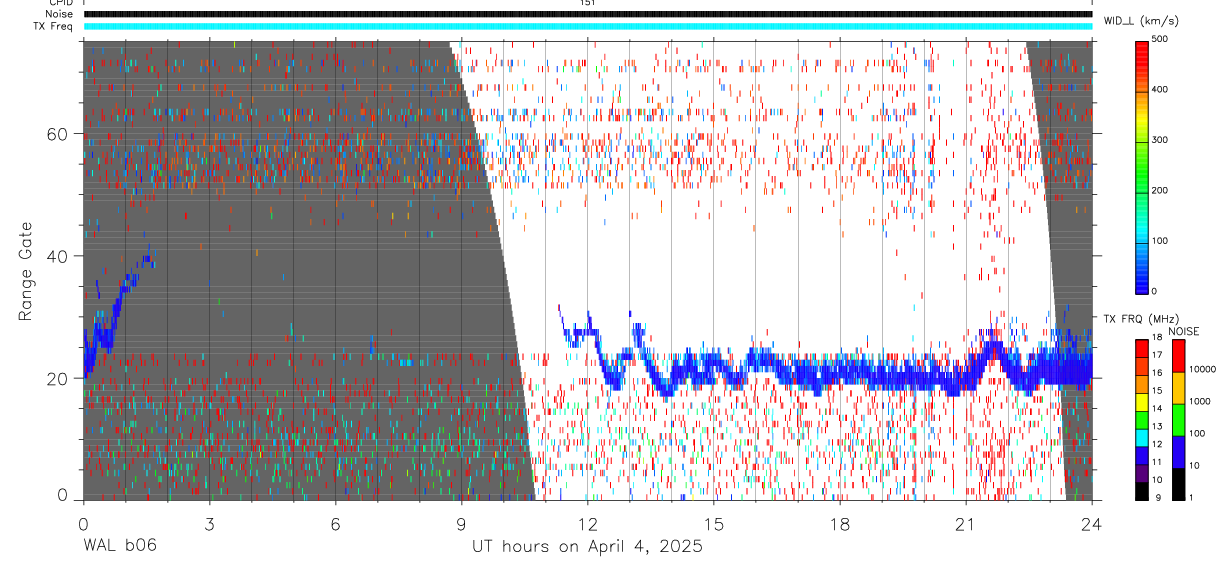Click the cyan TX Freq strip at top

pyautogui.click(x=588, y=26)
